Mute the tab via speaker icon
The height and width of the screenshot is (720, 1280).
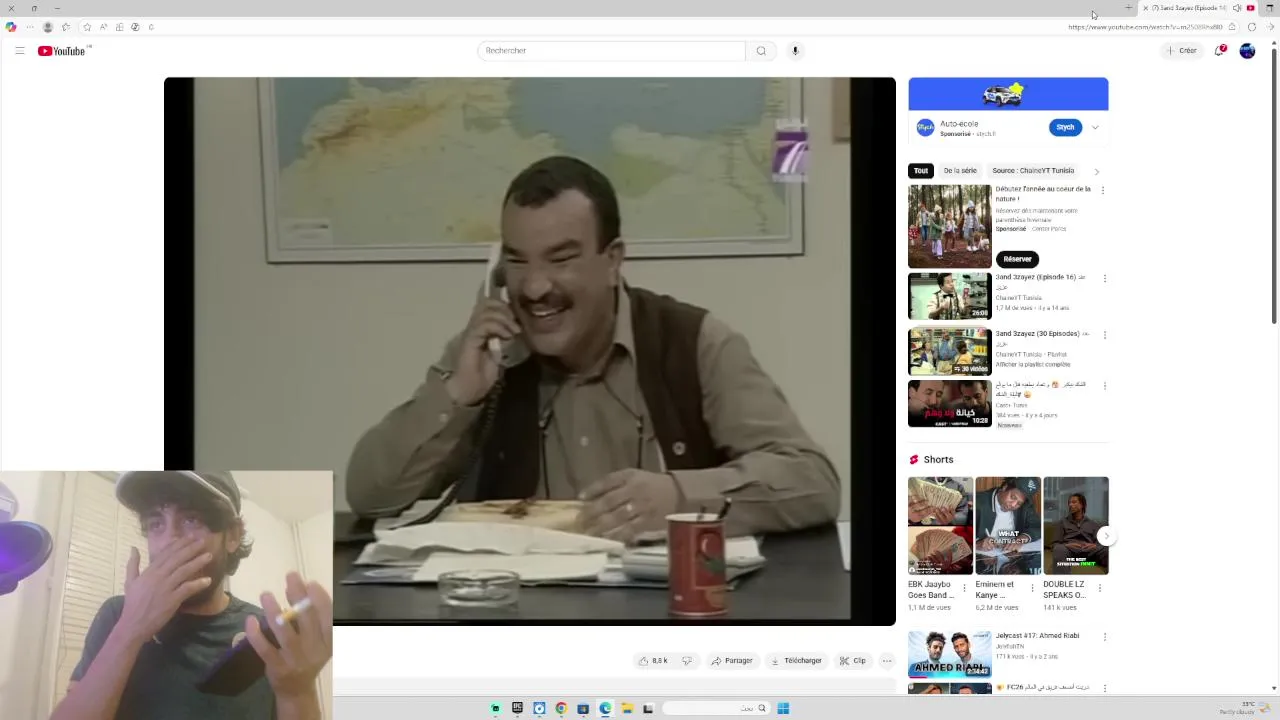tap(1237, 8)
